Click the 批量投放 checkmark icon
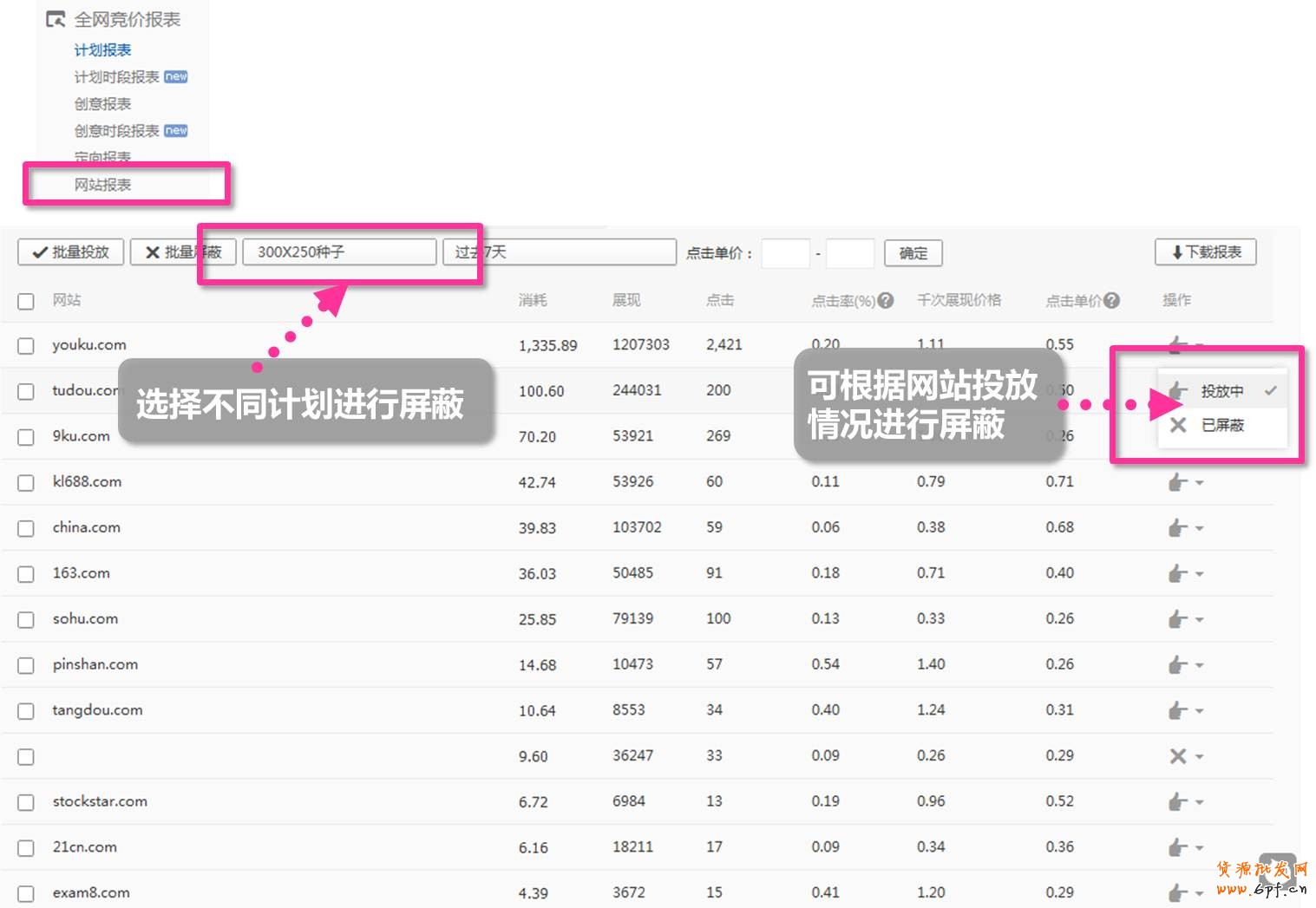The image size is (1316, 908). click(x=38, y=252)
